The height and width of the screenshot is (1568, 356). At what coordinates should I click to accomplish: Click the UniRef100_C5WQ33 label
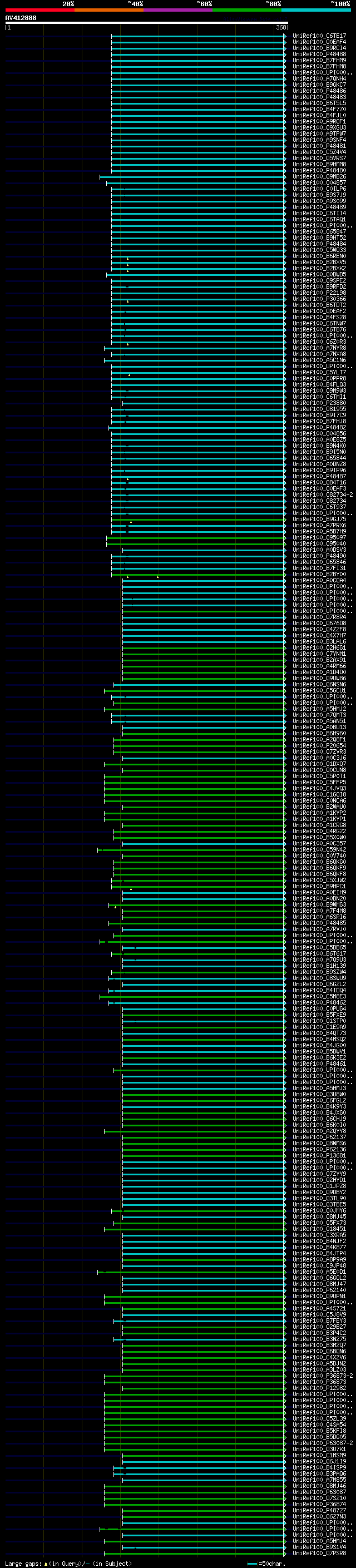319,250
